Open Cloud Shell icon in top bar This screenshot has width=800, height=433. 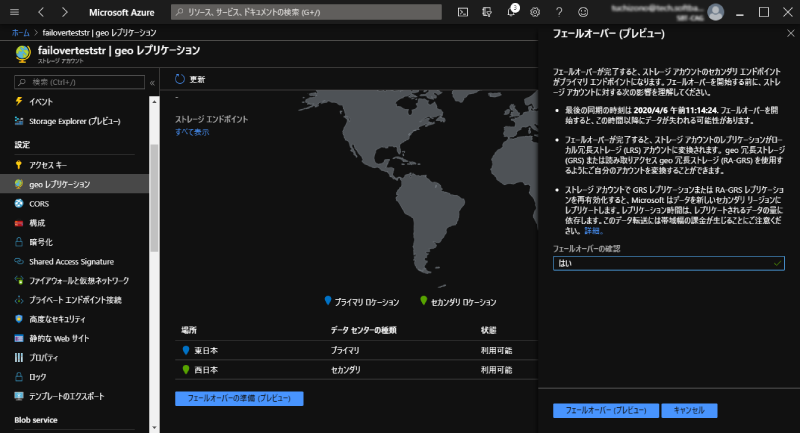click(x=463, y=12)
